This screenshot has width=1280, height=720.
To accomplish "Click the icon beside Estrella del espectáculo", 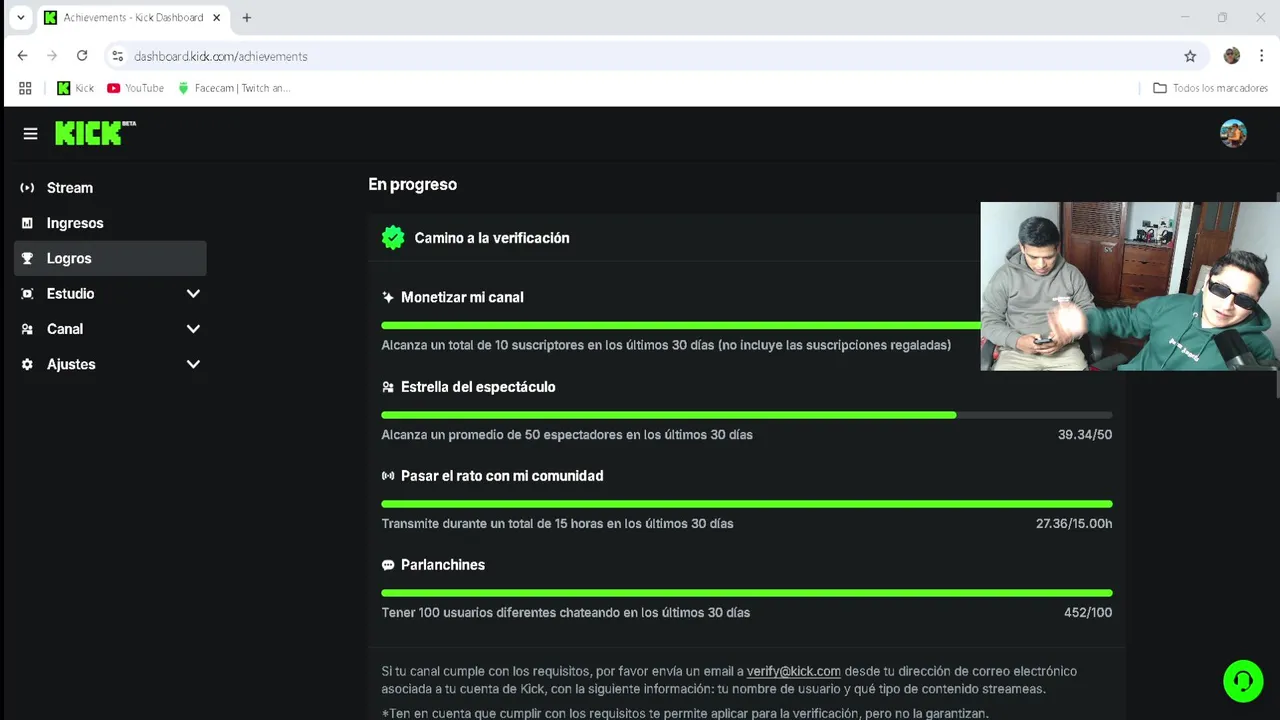I will click(388, 387).
